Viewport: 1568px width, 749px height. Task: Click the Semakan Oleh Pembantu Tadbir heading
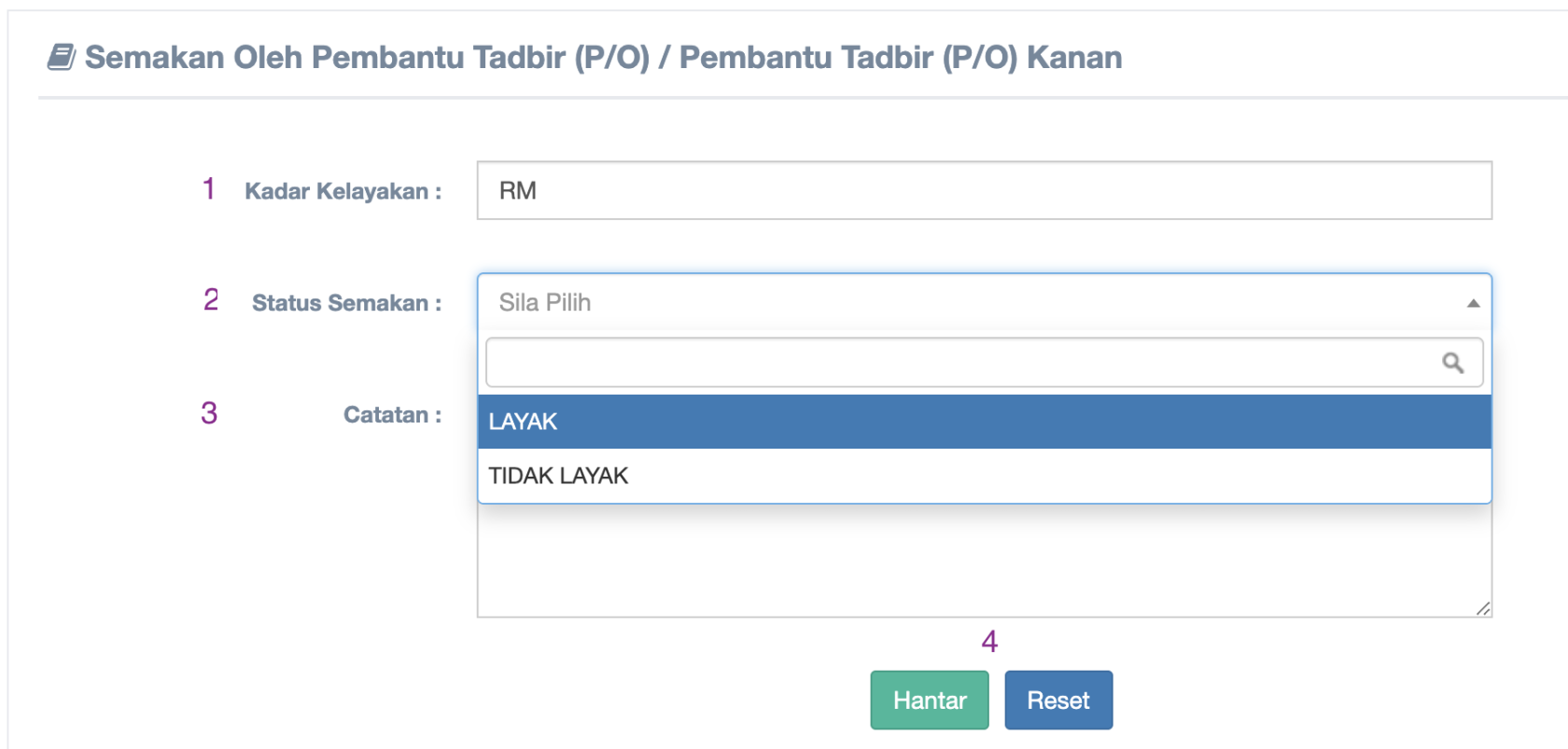tap(603, 57)
